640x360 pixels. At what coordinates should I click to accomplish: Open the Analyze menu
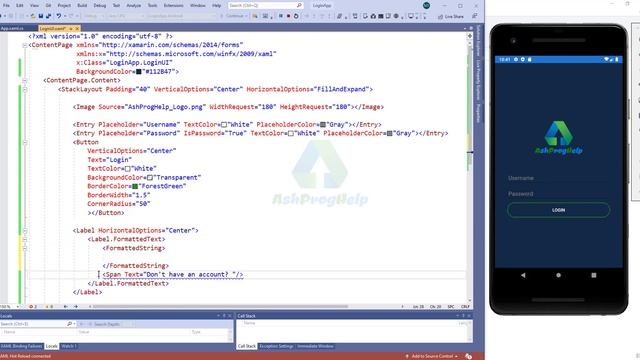(x=133, y=5)
